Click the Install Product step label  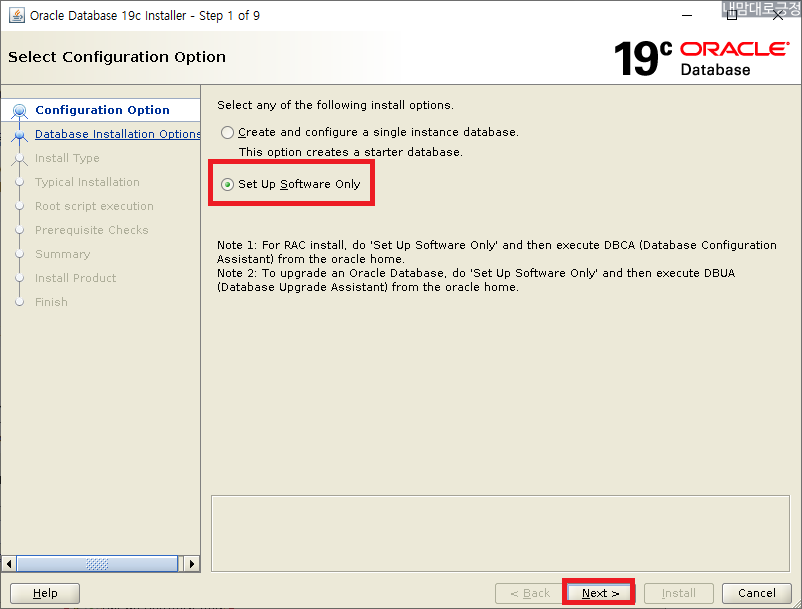[75, 278]
